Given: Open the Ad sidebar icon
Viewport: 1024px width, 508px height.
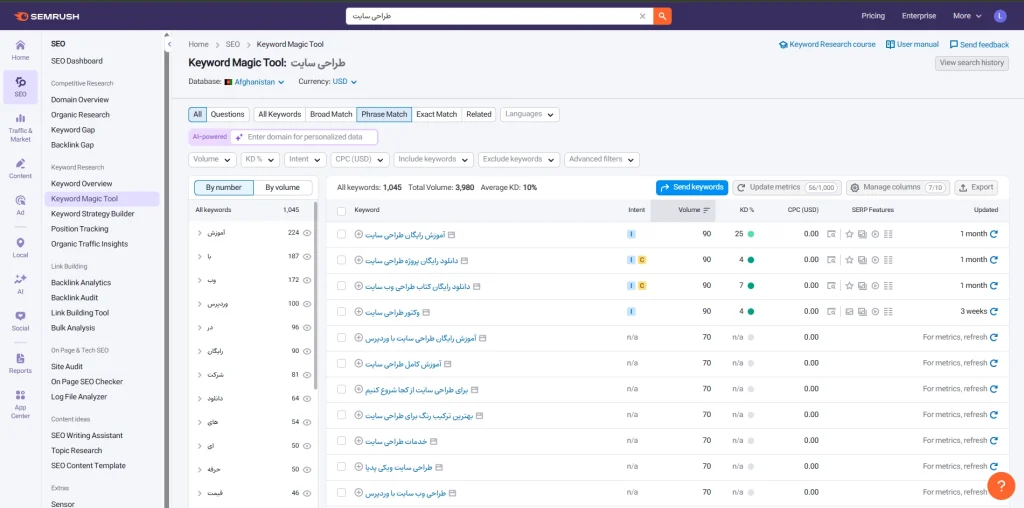Looking at the screenshot, I should 20,206.
